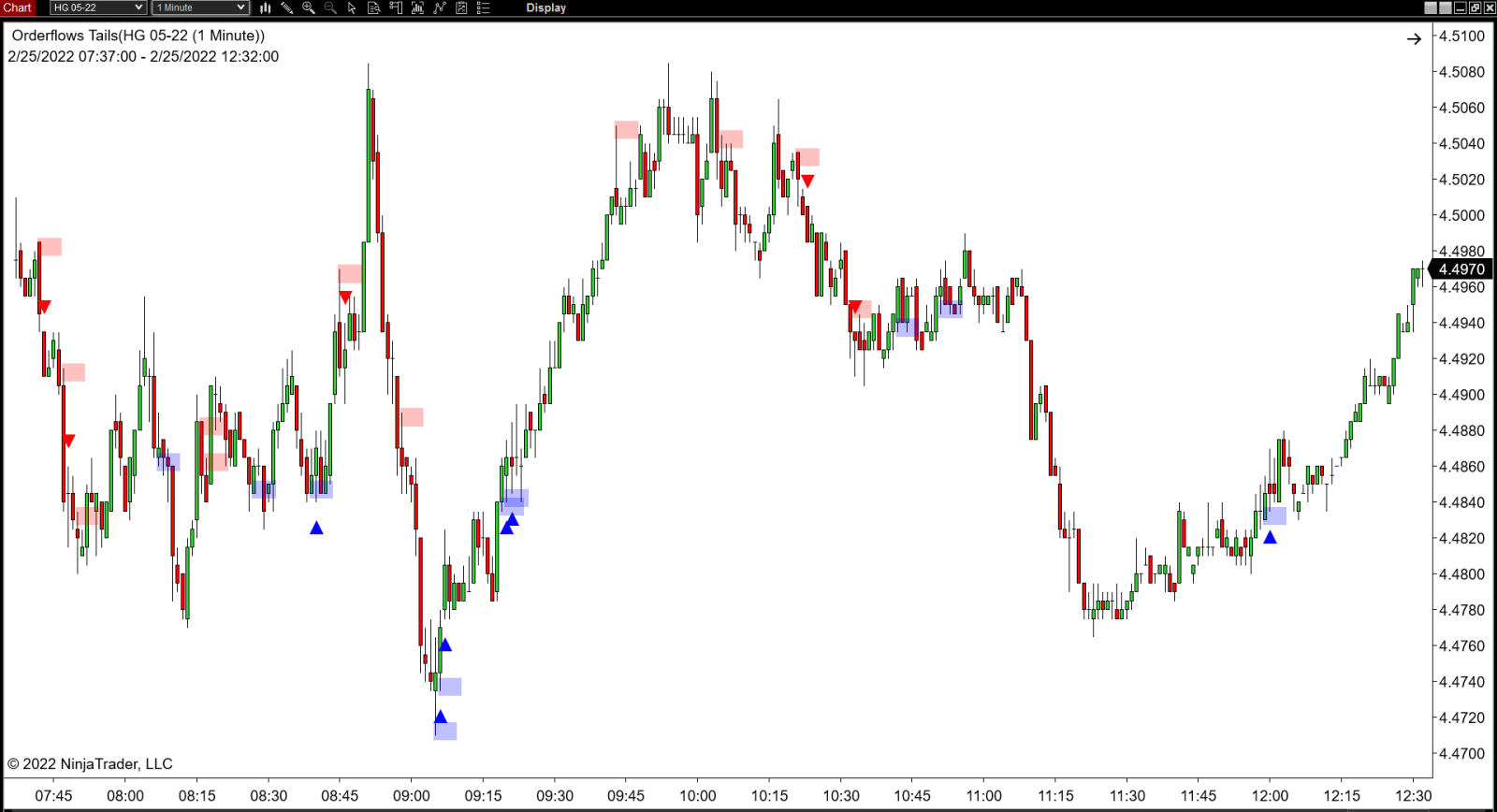Click the red down-triangle signal near 10:23
Screen dimensions: 1497x812
807,181
